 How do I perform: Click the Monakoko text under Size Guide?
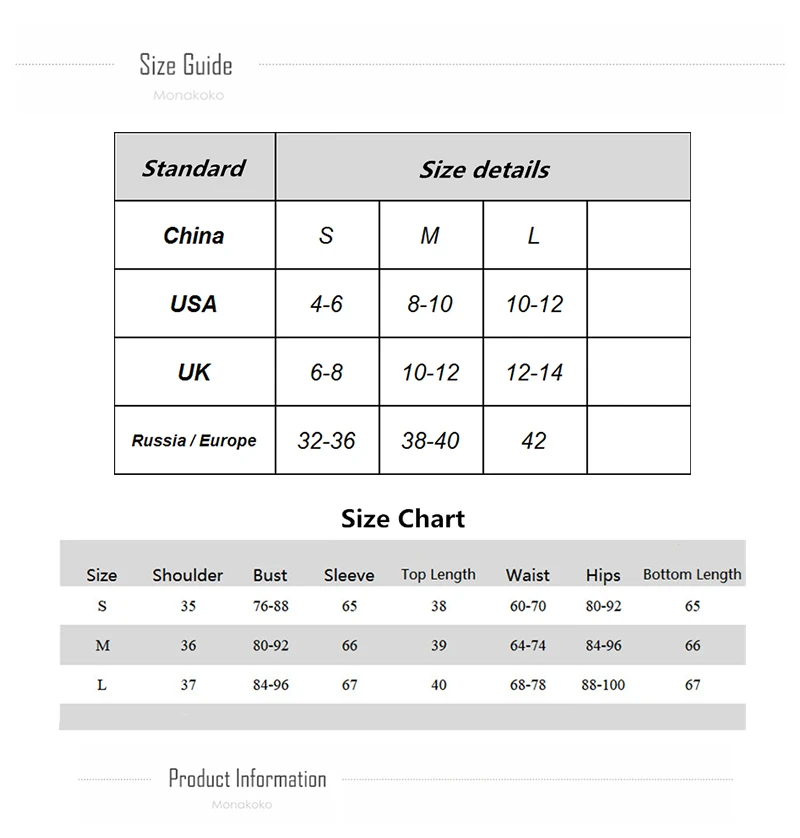(x=188, y=96)
